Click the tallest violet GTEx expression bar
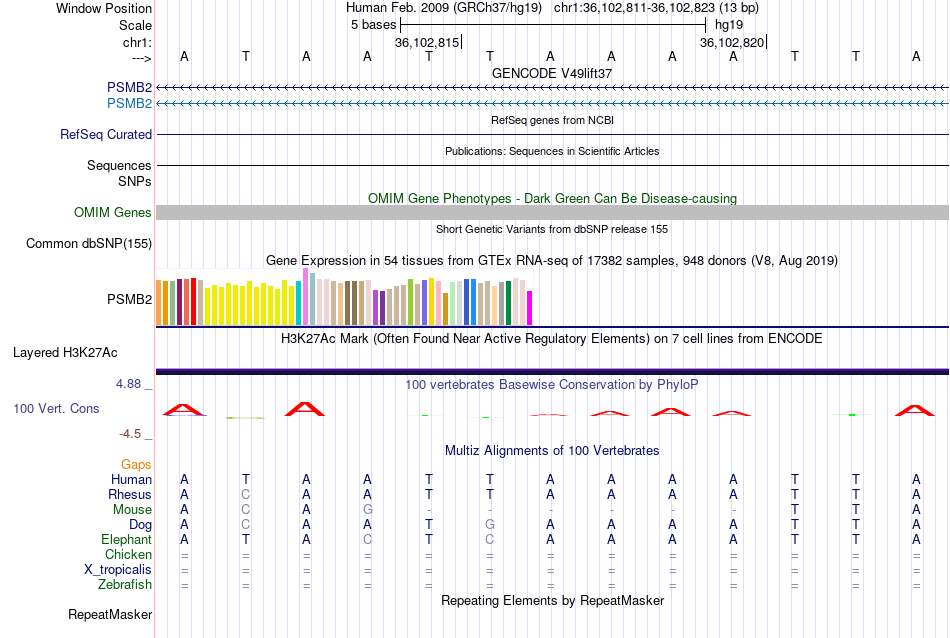This screenshot has width=950, height=638. point(305,297)
